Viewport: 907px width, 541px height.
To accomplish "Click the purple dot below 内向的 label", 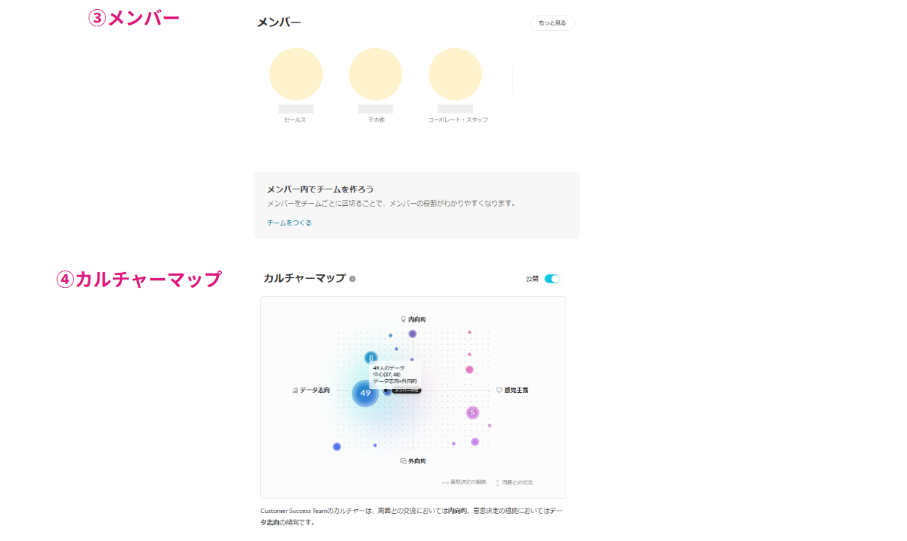I will (412, 333).
